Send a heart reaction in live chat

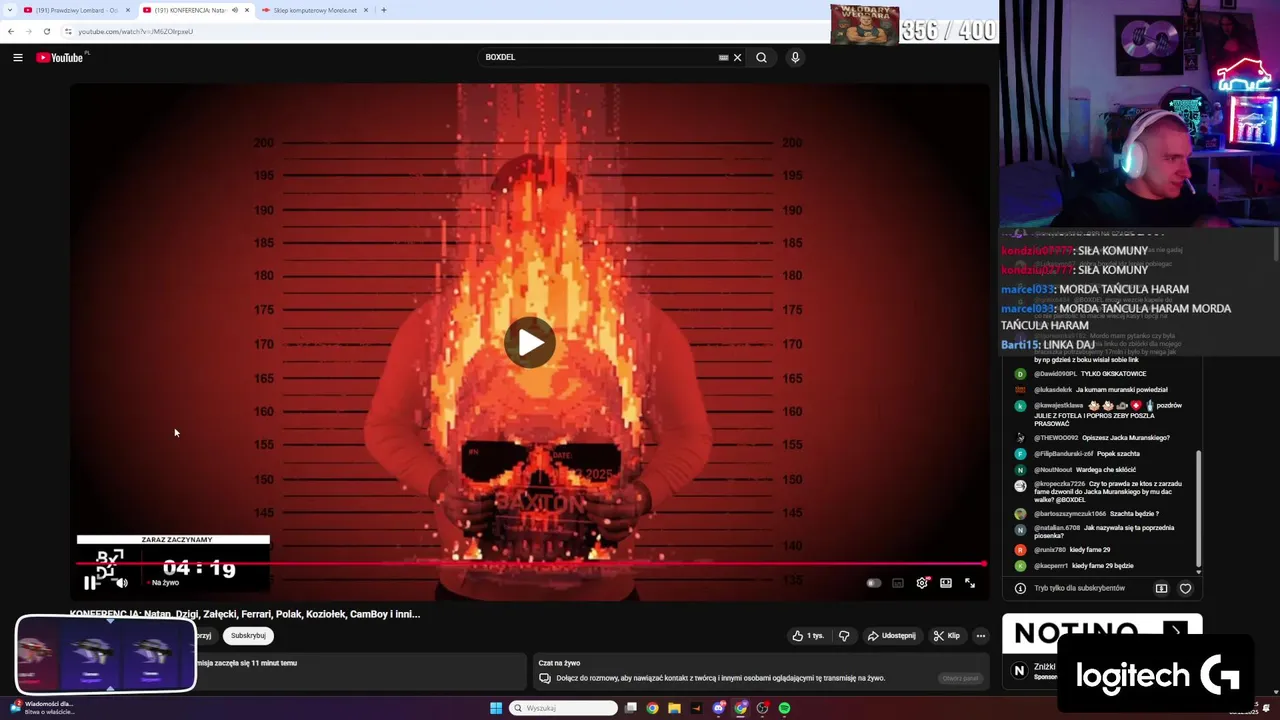[x=1185, y=588]
